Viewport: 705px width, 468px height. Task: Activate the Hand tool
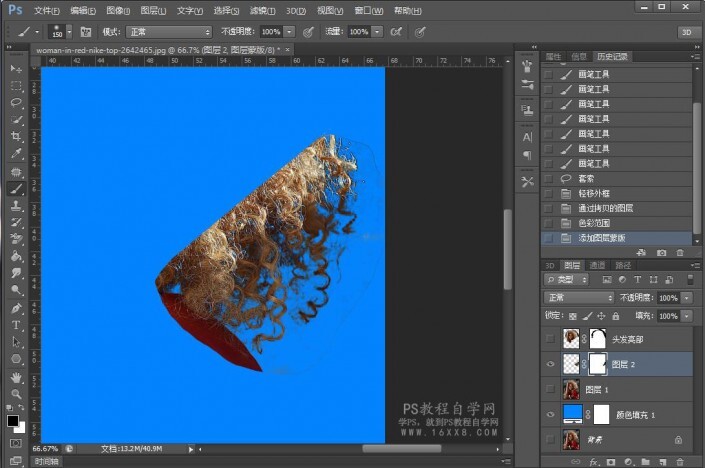tap(16, 377)
